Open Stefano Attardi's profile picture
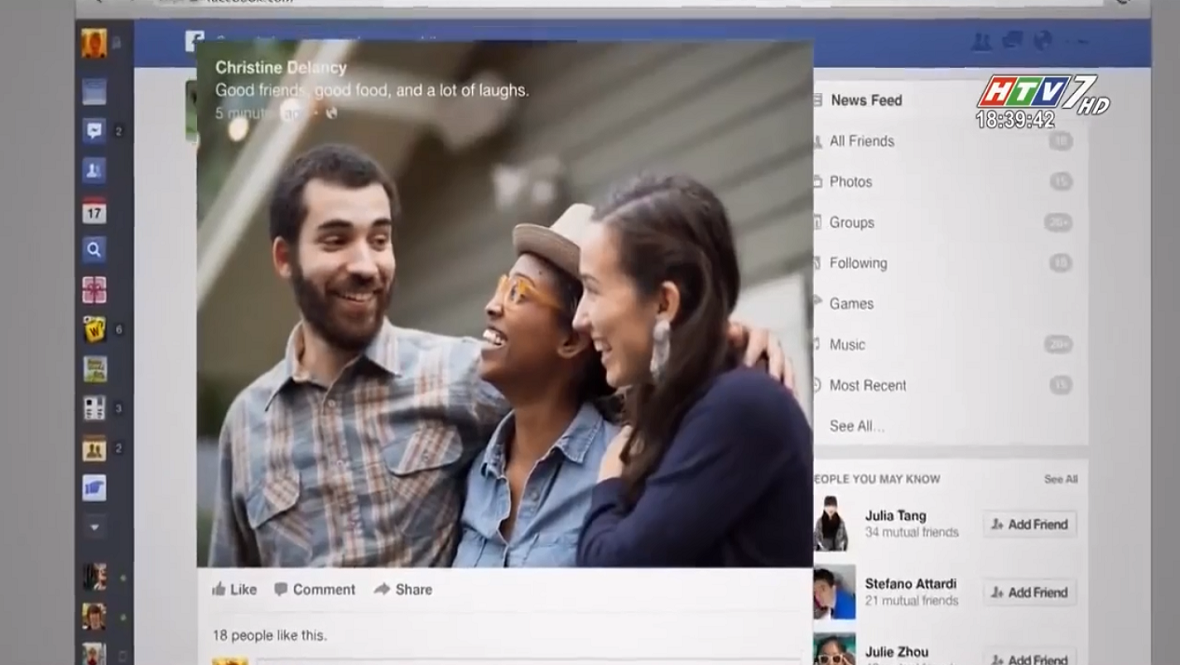This screenshot has height=665, width=1180. pos(834,592)
